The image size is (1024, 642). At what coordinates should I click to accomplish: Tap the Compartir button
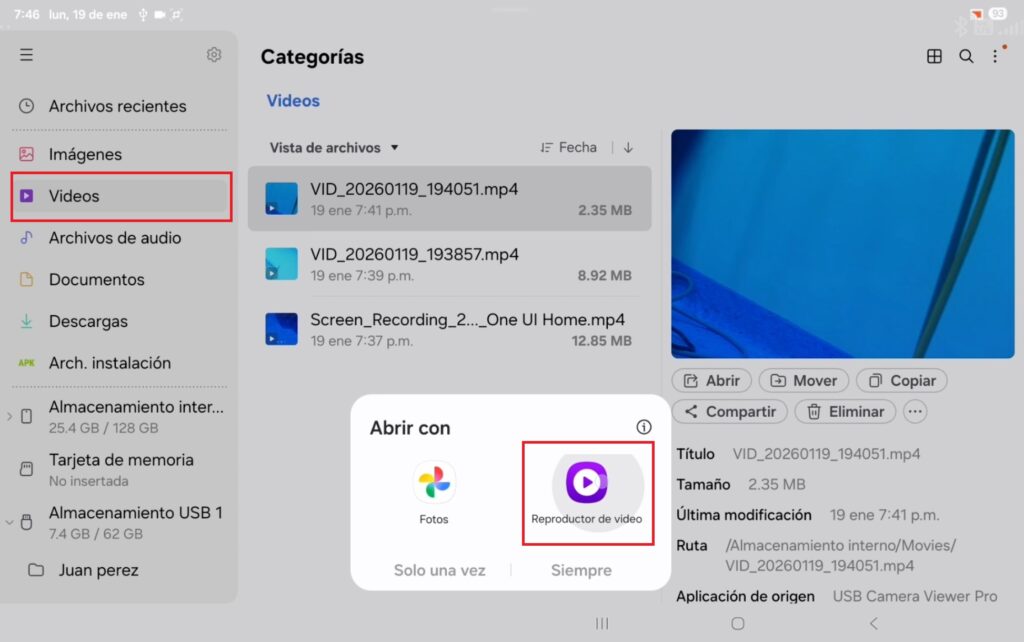click(x=729, y=411)
